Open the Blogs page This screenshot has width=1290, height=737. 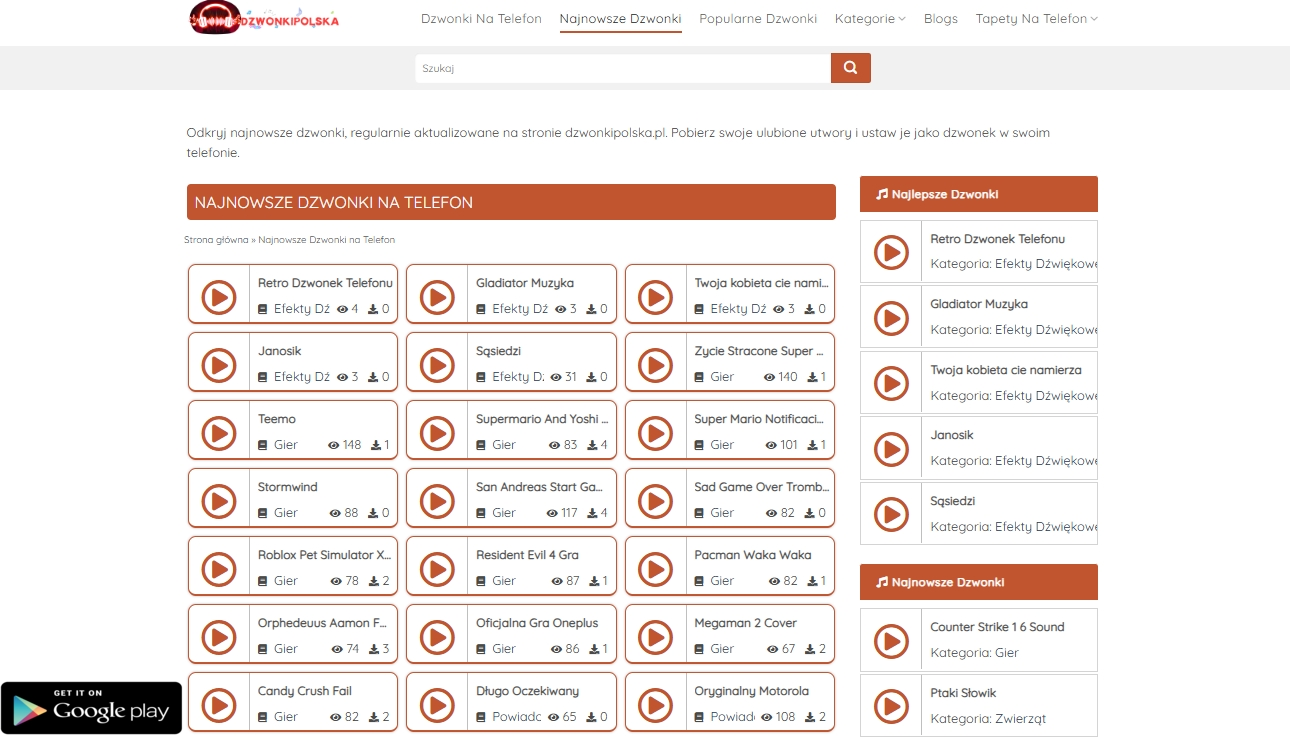point(940,19)
